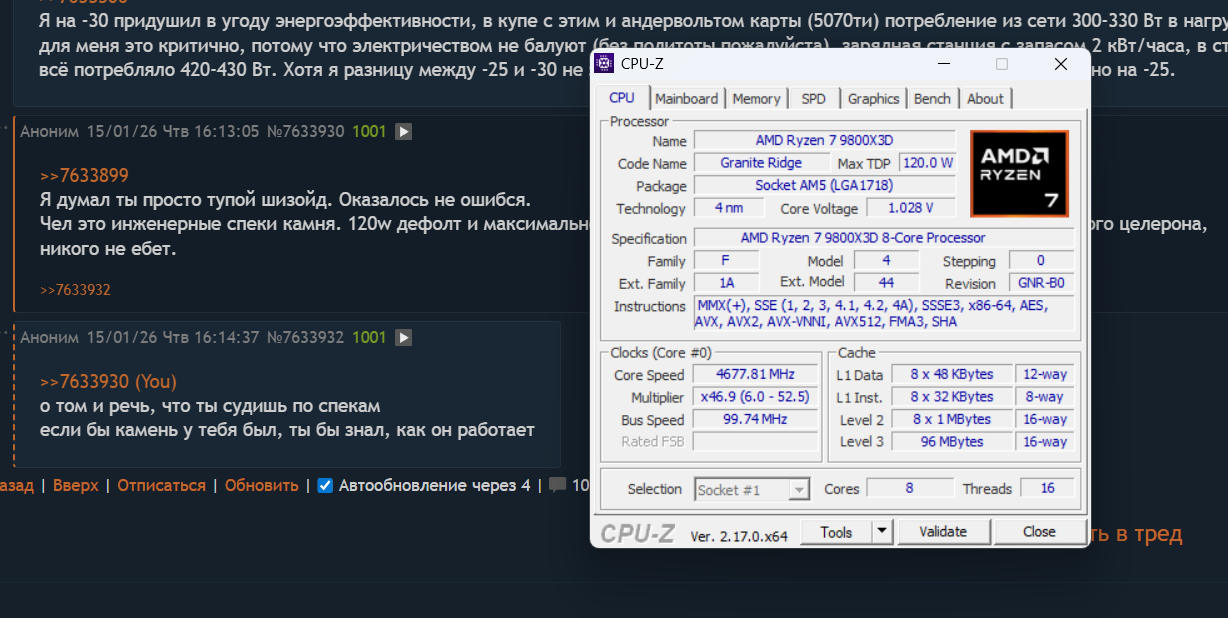Viewport: 1228px width, 618px height.
Task: Click the Cores value 8
Action: (909, 488)
